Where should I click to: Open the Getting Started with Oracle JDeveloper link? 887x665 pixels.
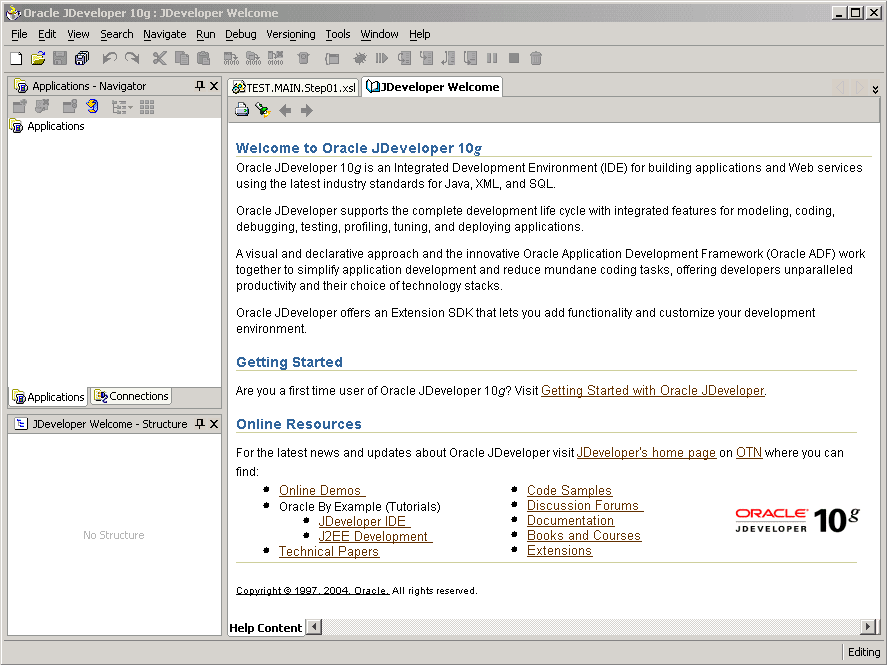click(x=652, y=390)
